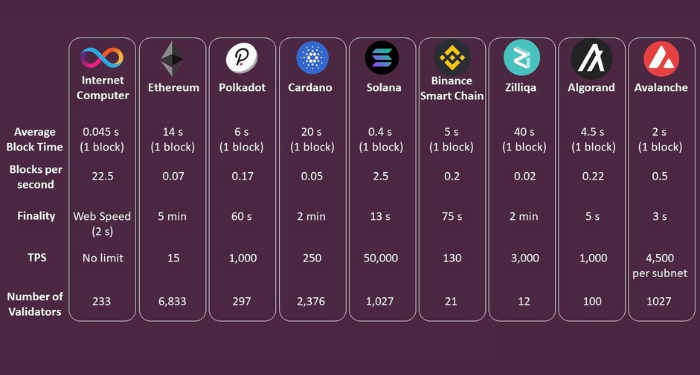Select Internet Computer's Web Speed finality value
The height and width of the screenshot is (375, 700).
102,224
